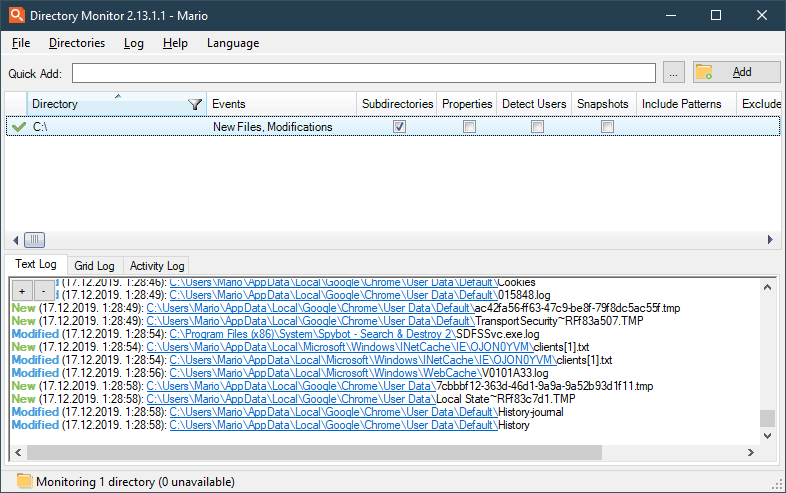Enable Detect Users checkbox for C:\
Viewport: 786px width, 493px height.
click(537, 127)
